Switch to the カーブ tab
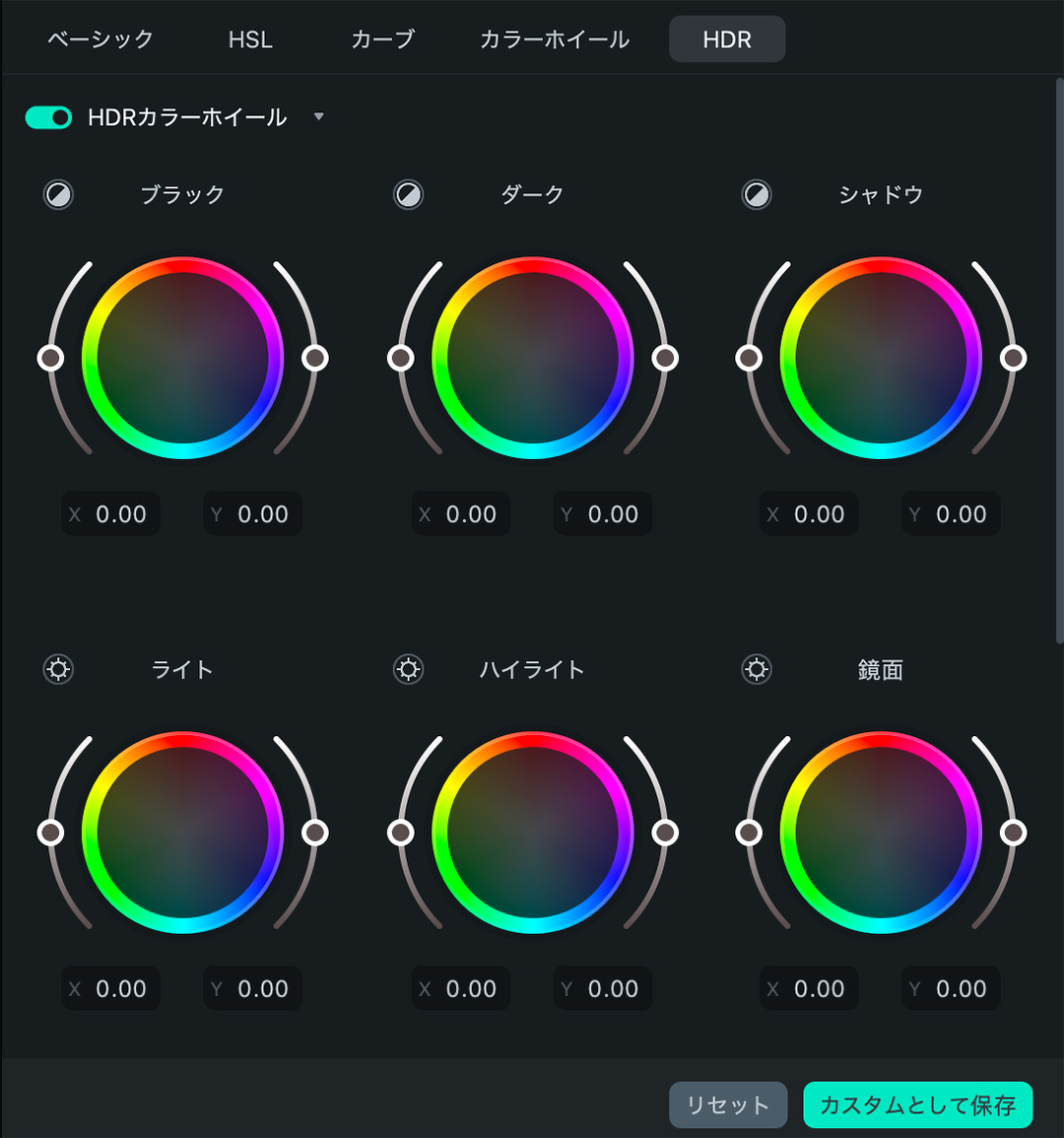The image size is (1064, 1138). tap(382, 39)
